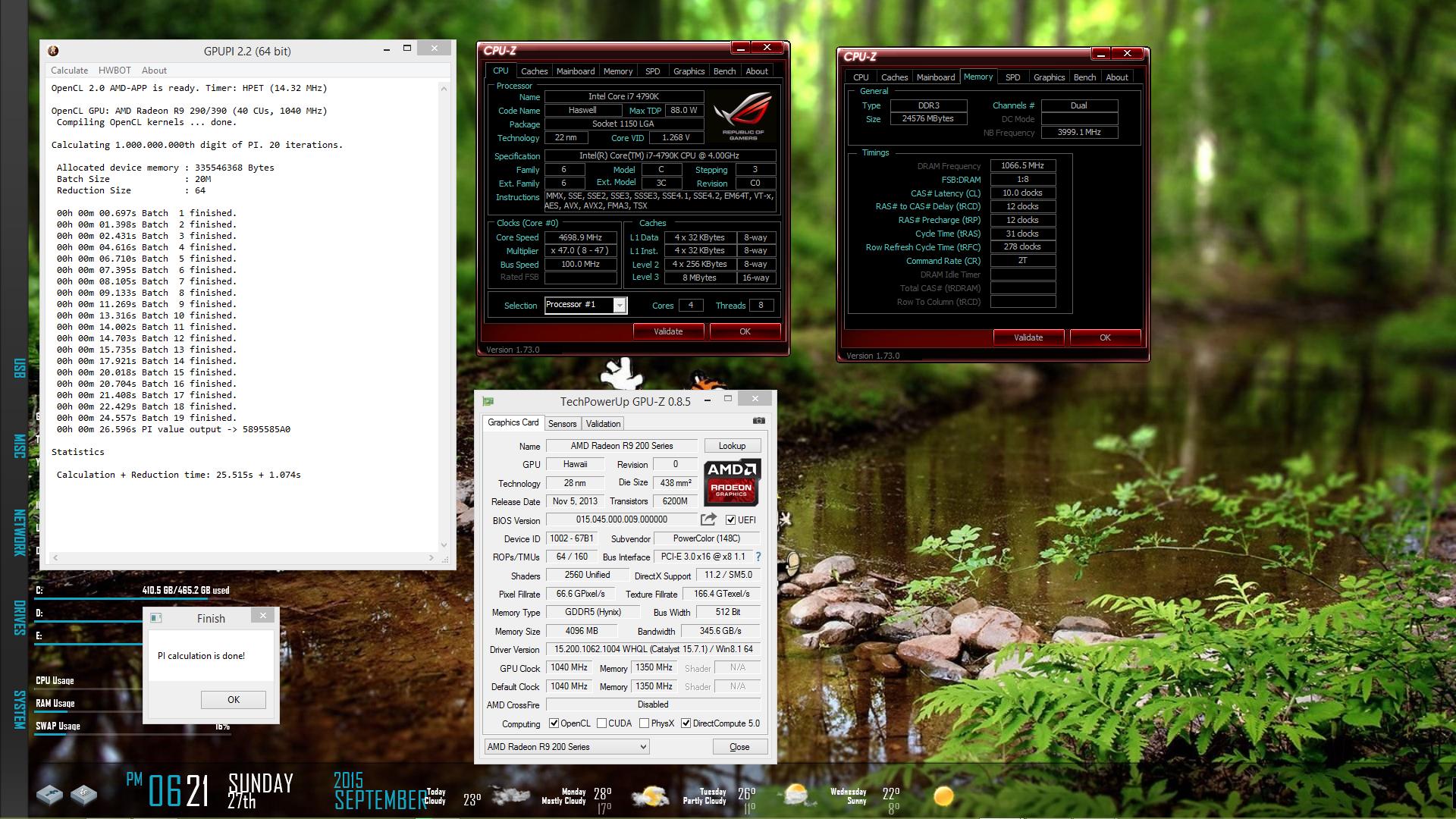Confirm the PI calculation done dialog with OK
The image size is (1456, 819).
point(234,700)
